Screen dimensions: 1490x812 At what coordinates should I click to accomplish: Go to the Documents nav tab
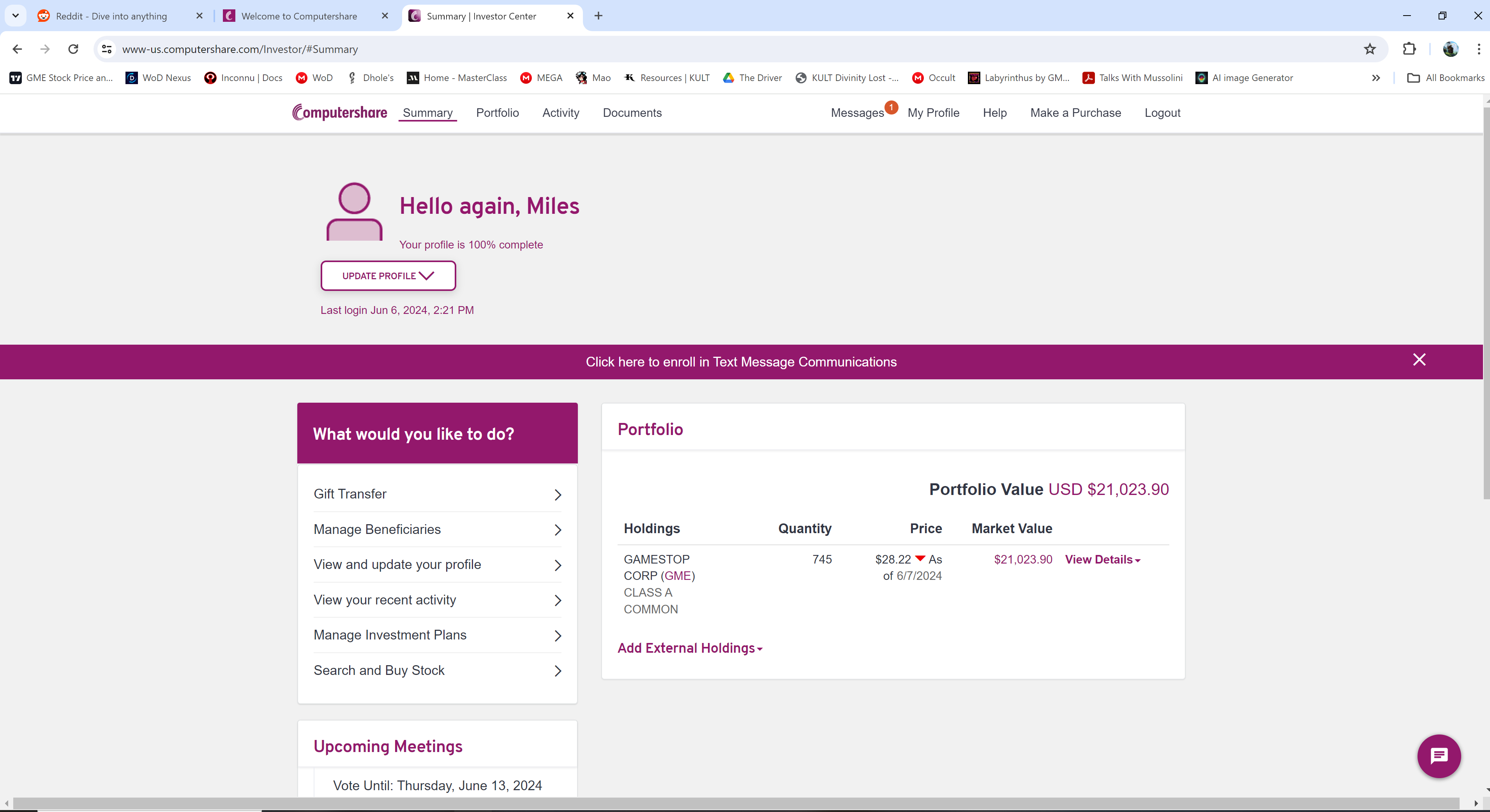pos(632,113)
